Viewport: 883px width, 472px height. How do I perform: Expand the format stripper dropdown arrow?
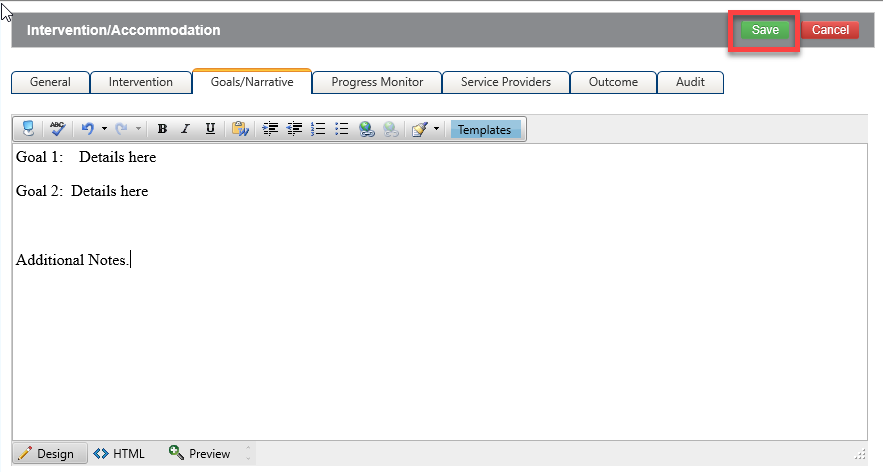pos(436,129)
